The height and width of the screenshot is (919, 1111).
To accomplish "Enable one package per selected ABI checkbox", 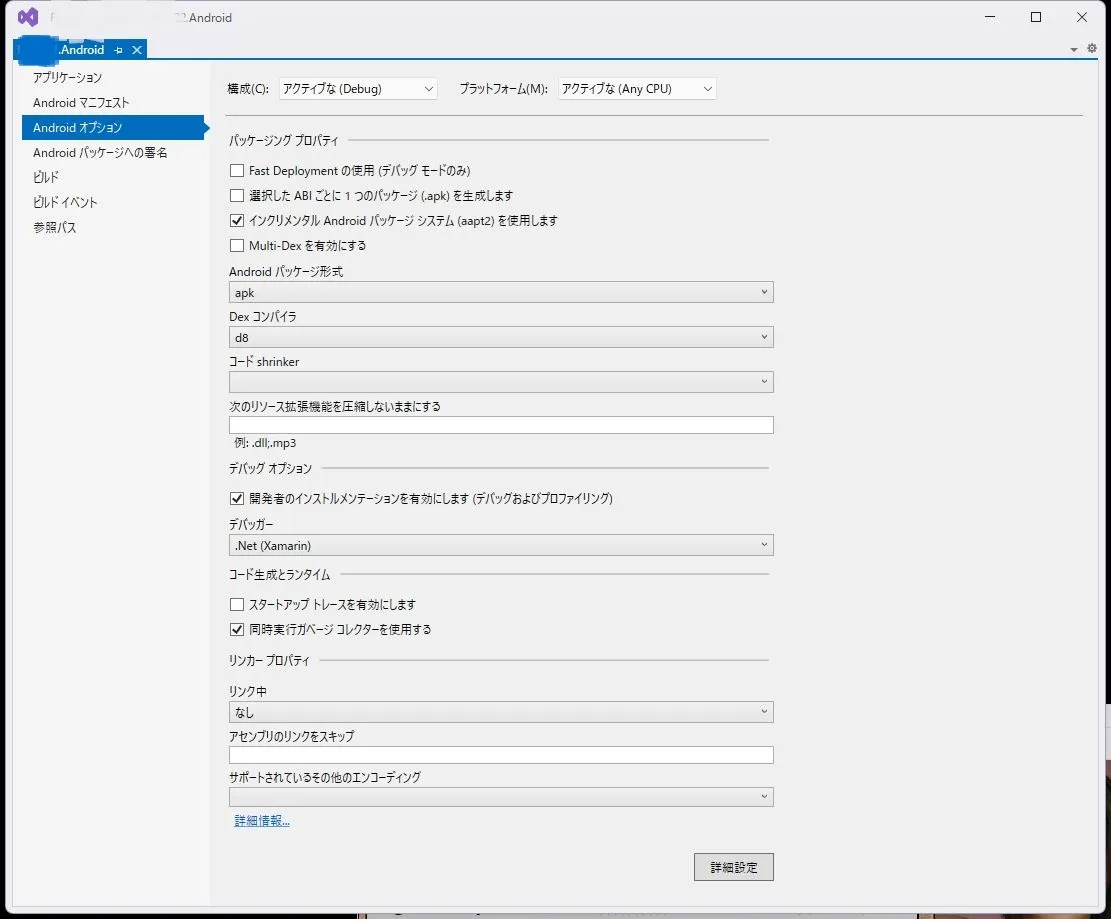I will point(237,196).
